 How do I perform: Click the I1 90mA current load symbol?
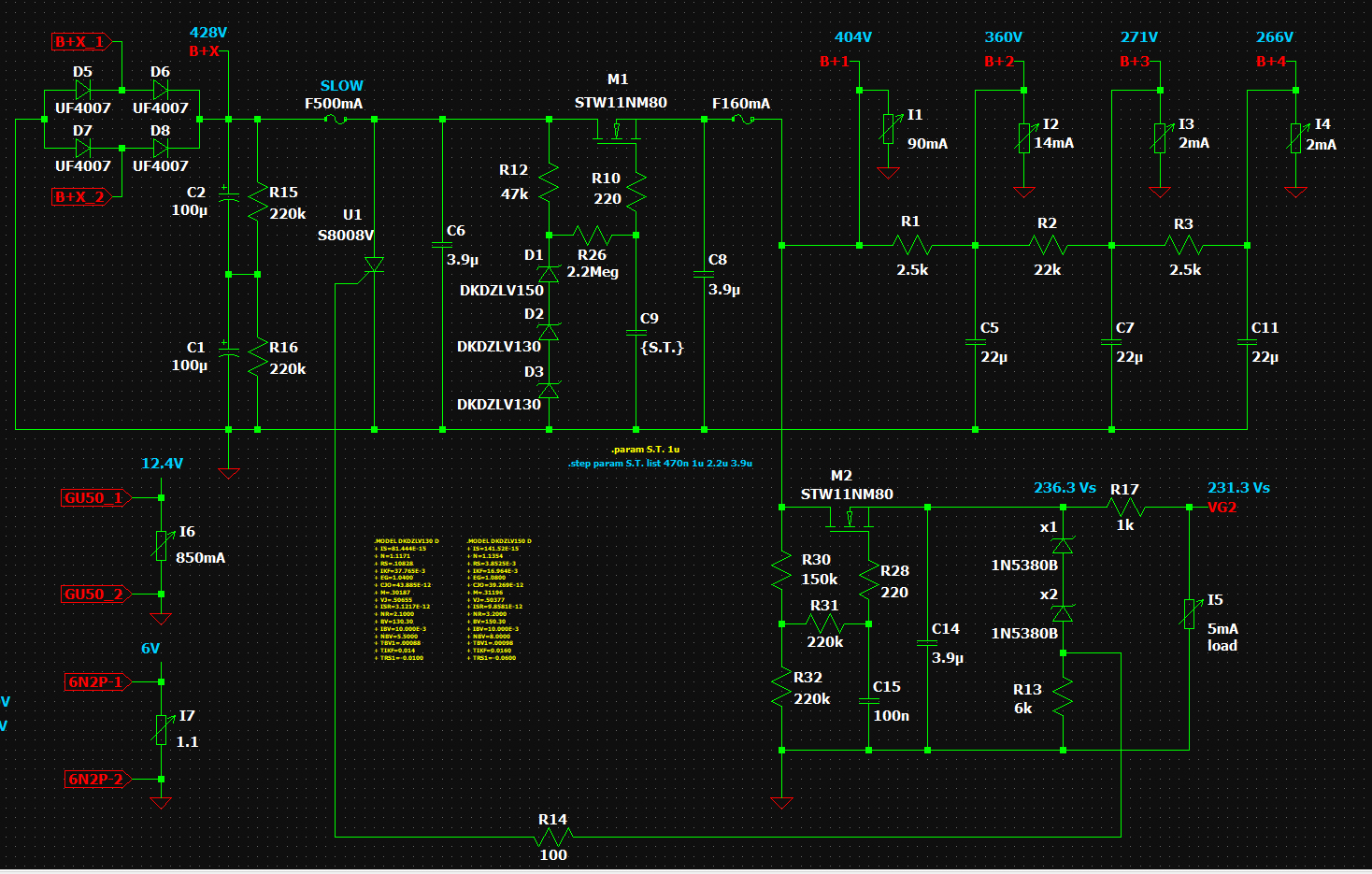pos(888,129)
